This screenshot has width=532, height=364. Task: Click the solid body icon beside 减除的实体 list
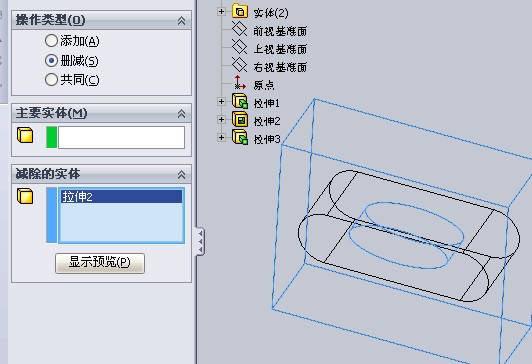coord(25,196)
